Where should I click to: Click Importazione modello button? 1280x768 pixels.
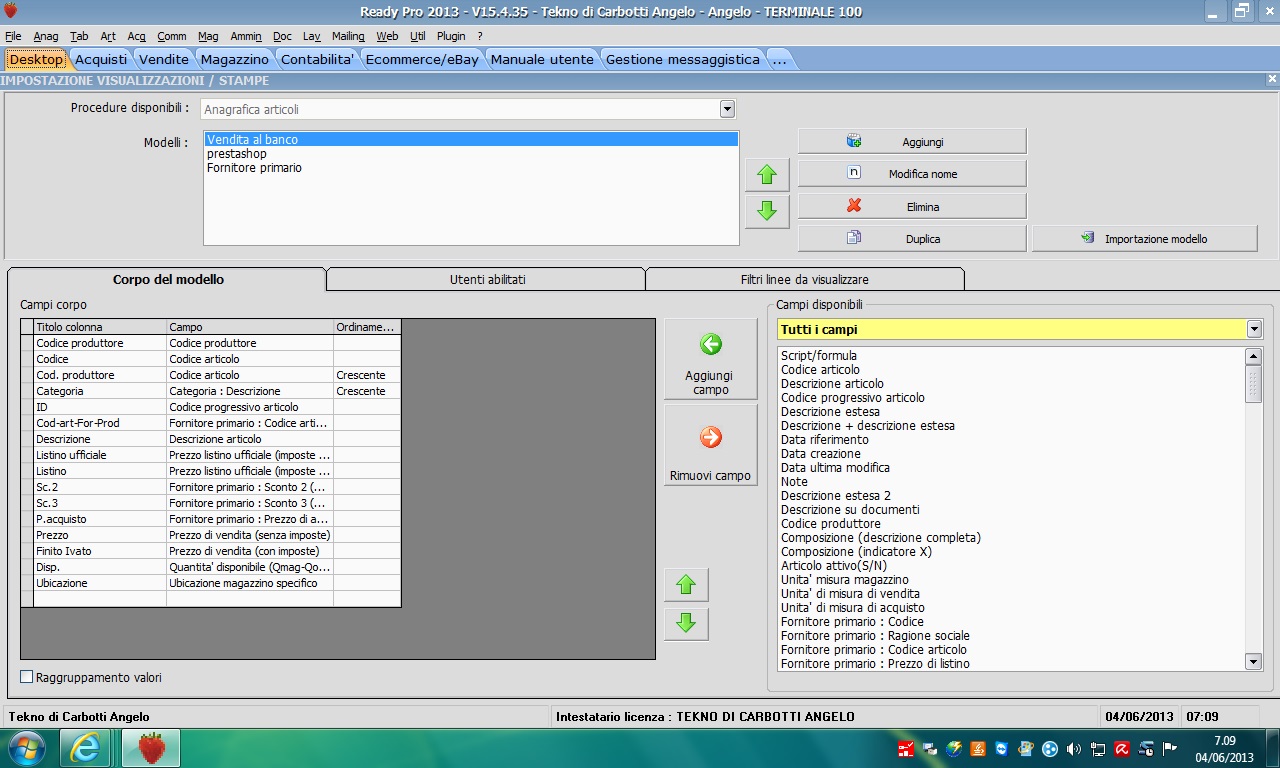pyautogui.click(x=1145, y=238)
